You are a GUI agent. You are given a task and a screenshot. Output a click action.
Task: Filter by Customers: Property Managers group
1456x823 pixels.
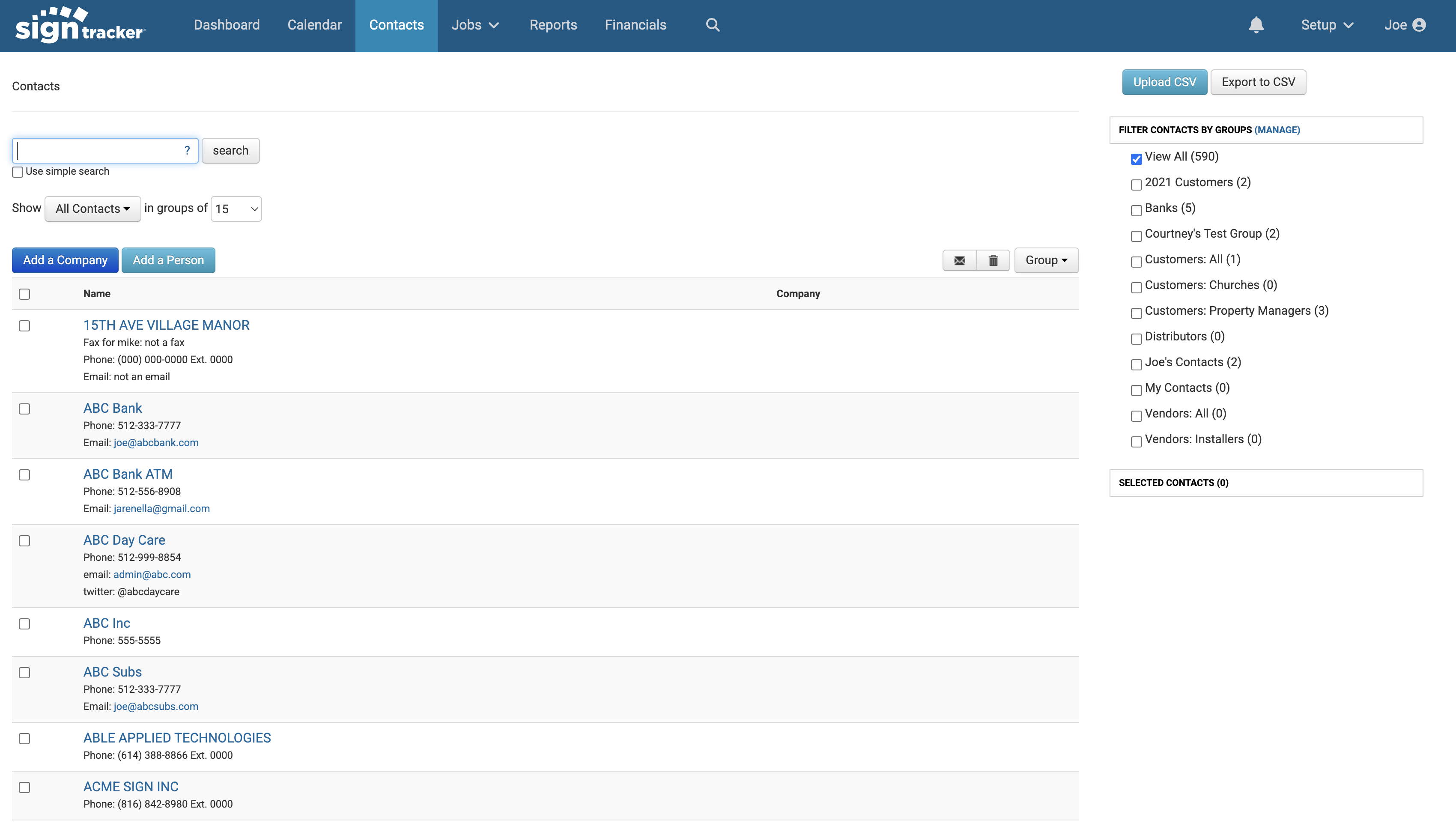pyautogui.click(x=1136, y=313)
